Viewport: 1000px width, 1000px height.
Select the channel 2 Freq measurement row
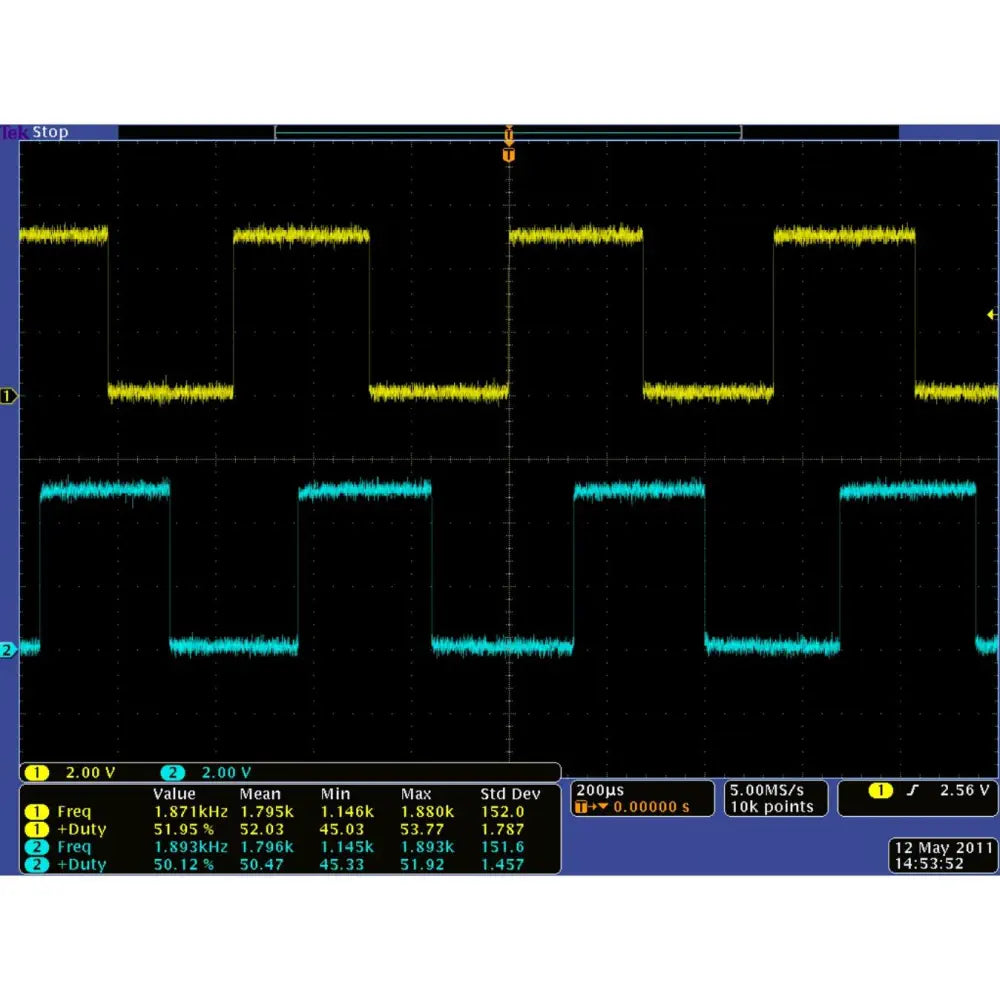click(x=75, y=847)
